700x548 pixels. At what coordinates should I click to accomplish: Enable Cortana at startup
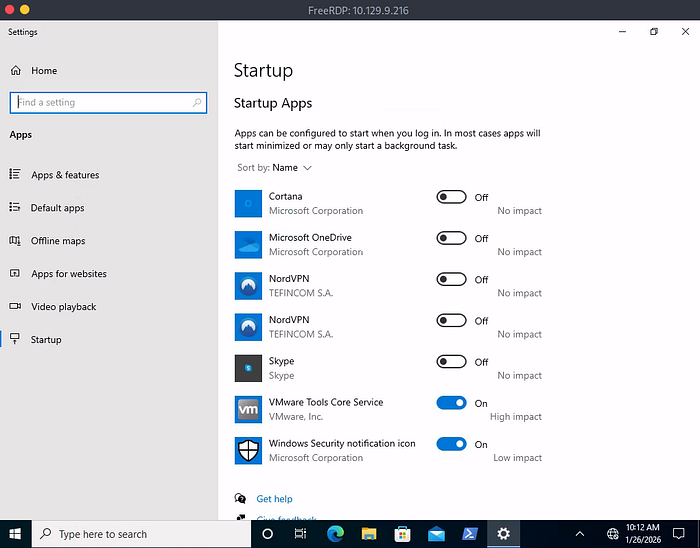tap(451, 197)
